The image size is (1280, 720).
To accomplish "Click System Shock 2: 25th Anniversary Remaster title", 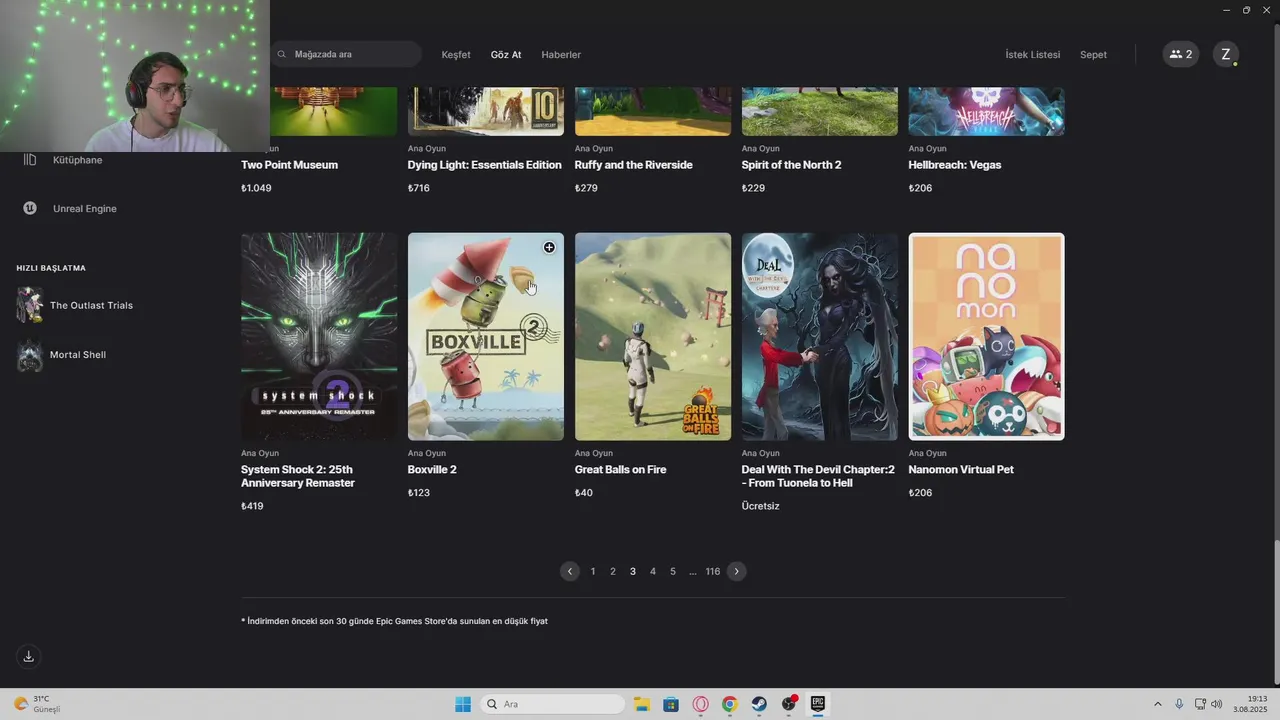I will pos(298,476).
